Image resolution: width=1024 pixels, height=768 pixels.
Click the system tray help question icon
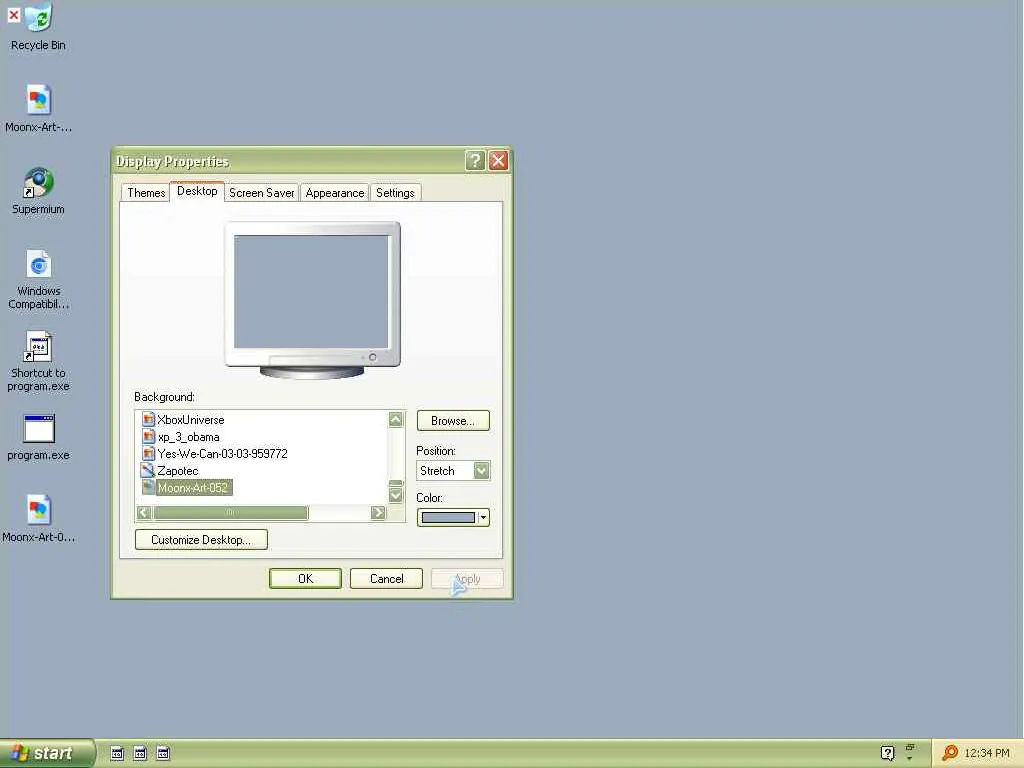(887, 753)
